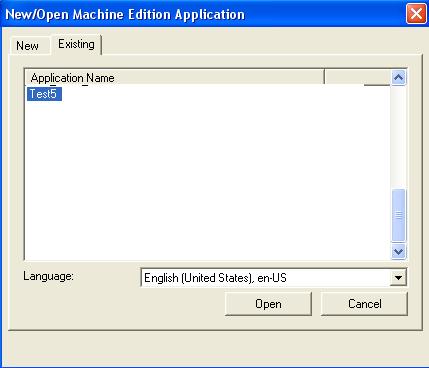
Task: Click the Language label
Action: pos(48,276)
